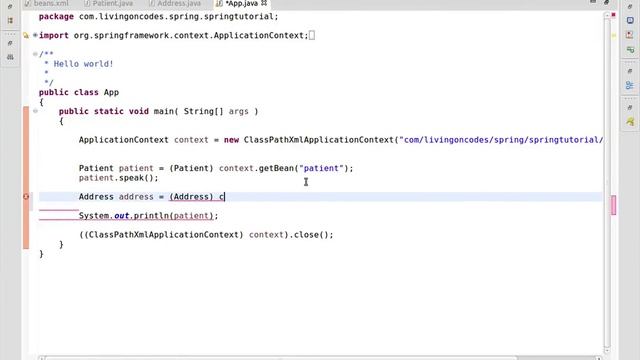
Task: Open the lowest minimized view icon in the left trim
Action: (x=10, y=57)
